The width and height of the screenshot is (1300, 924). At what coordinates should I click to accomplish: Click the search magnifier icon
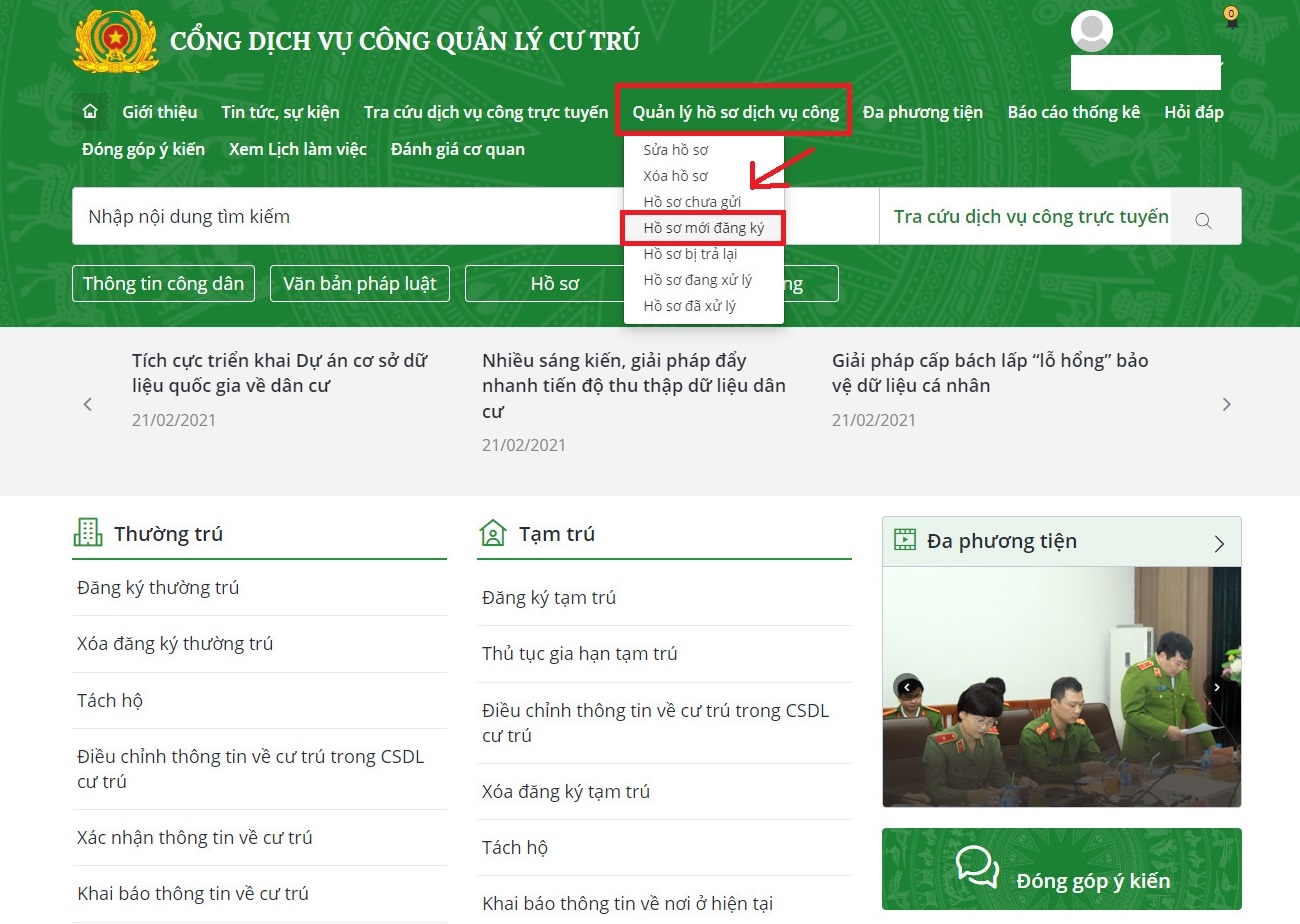1203,219
